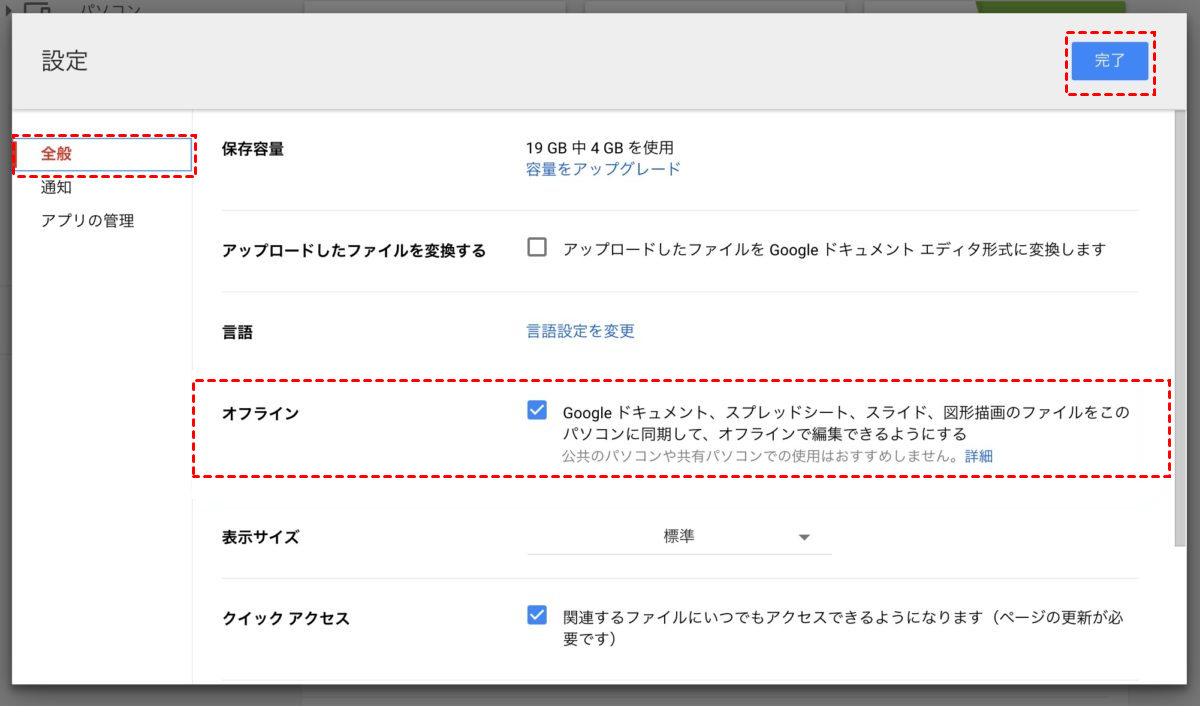Viewport: 1200px width, 706px height.
Task: Click the 設定 dialog title
Action: (x=65, y=61)
